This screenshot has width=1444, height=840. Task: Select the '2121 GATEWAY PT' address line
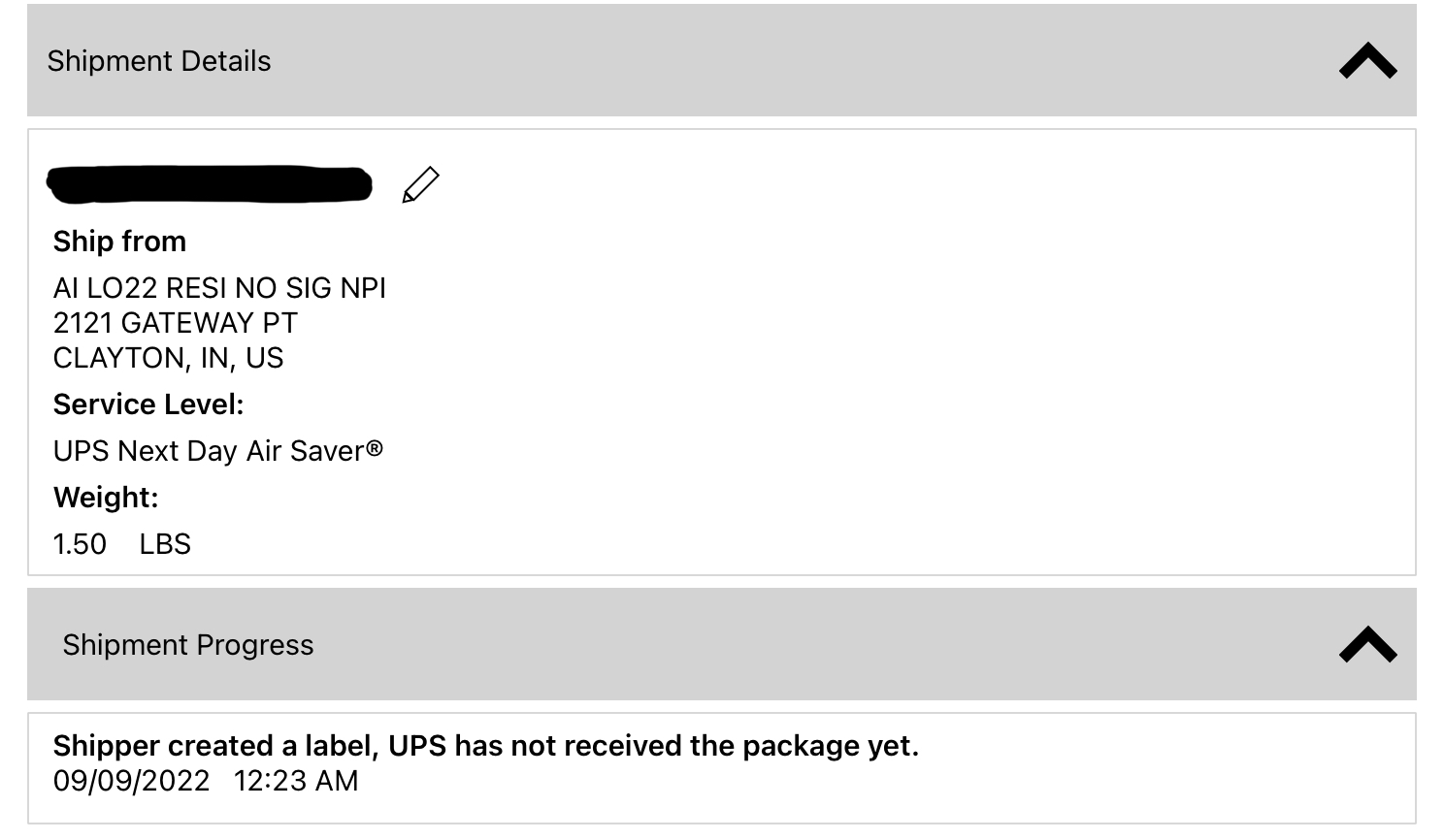click(x=176, y=323)
